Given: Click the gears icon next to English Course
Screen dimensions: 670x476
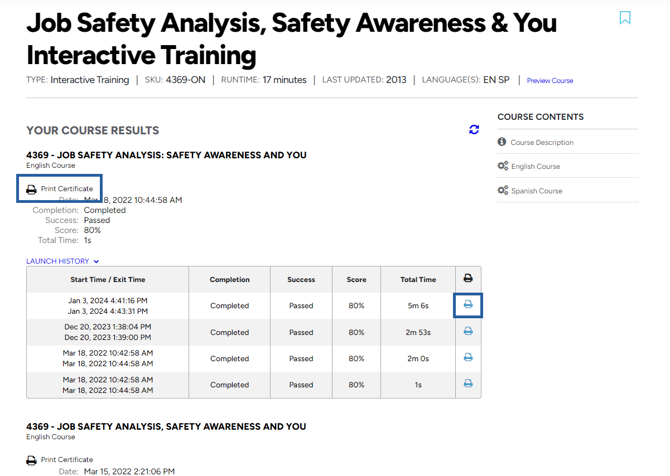Looking at the screenshot, I should pos(503,166).
